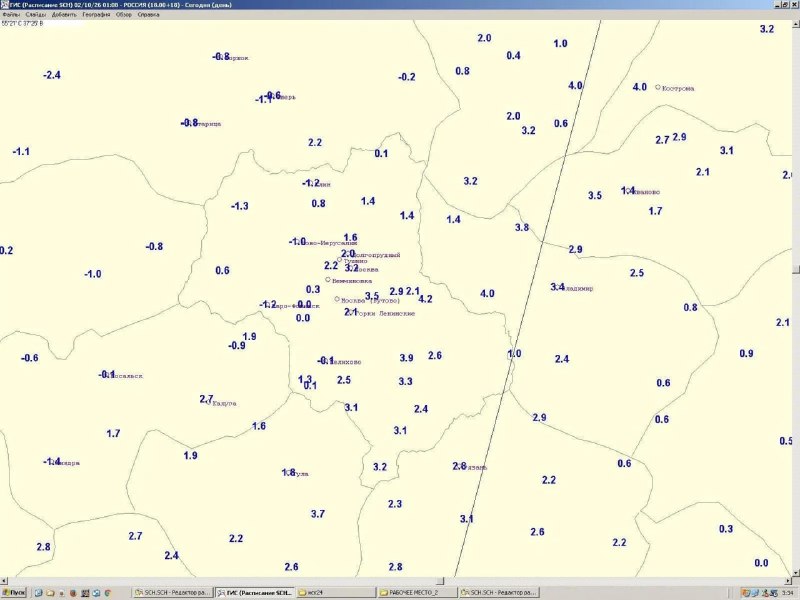This screenshot has width=800, height=600.
Task: Open the РАБОЧЕЕ МЕСТО_2 taskbar folder
Action: (417, 593)
